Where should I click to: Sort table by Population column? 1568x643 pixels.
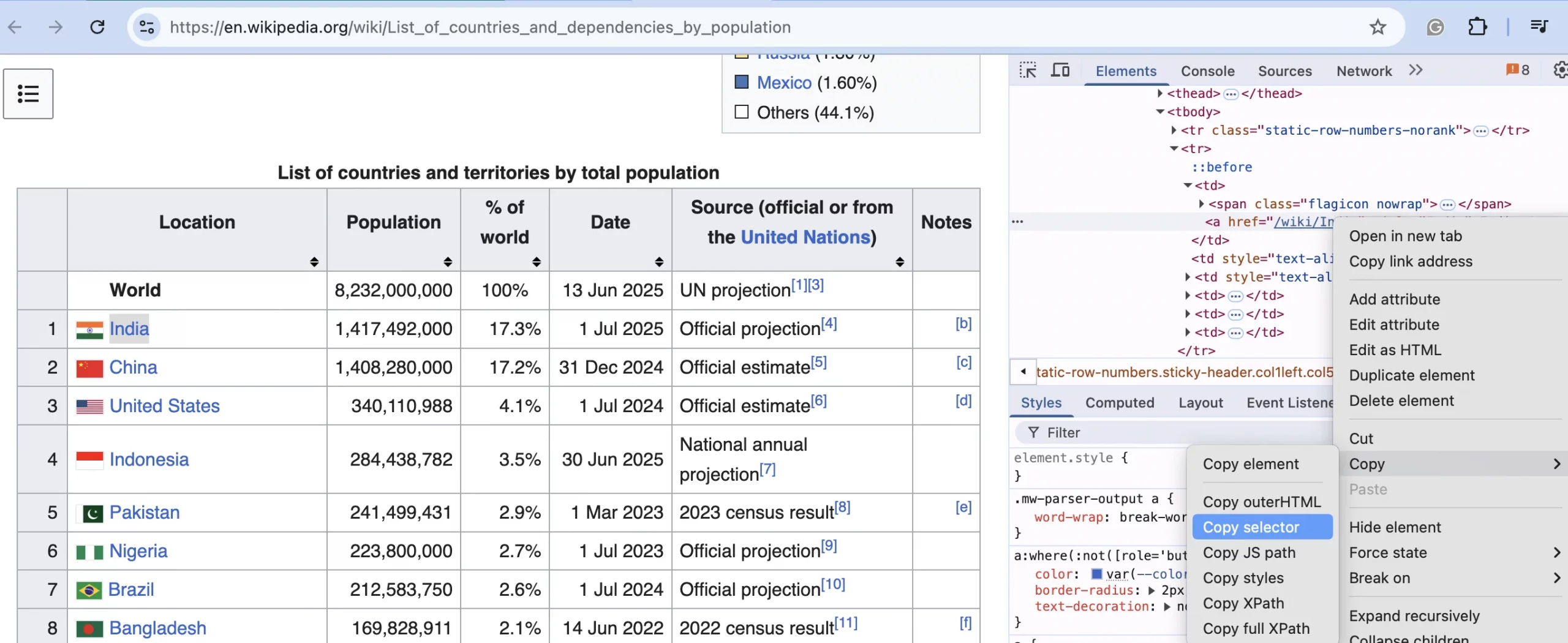pyautogui.click(x=448, y=262)
